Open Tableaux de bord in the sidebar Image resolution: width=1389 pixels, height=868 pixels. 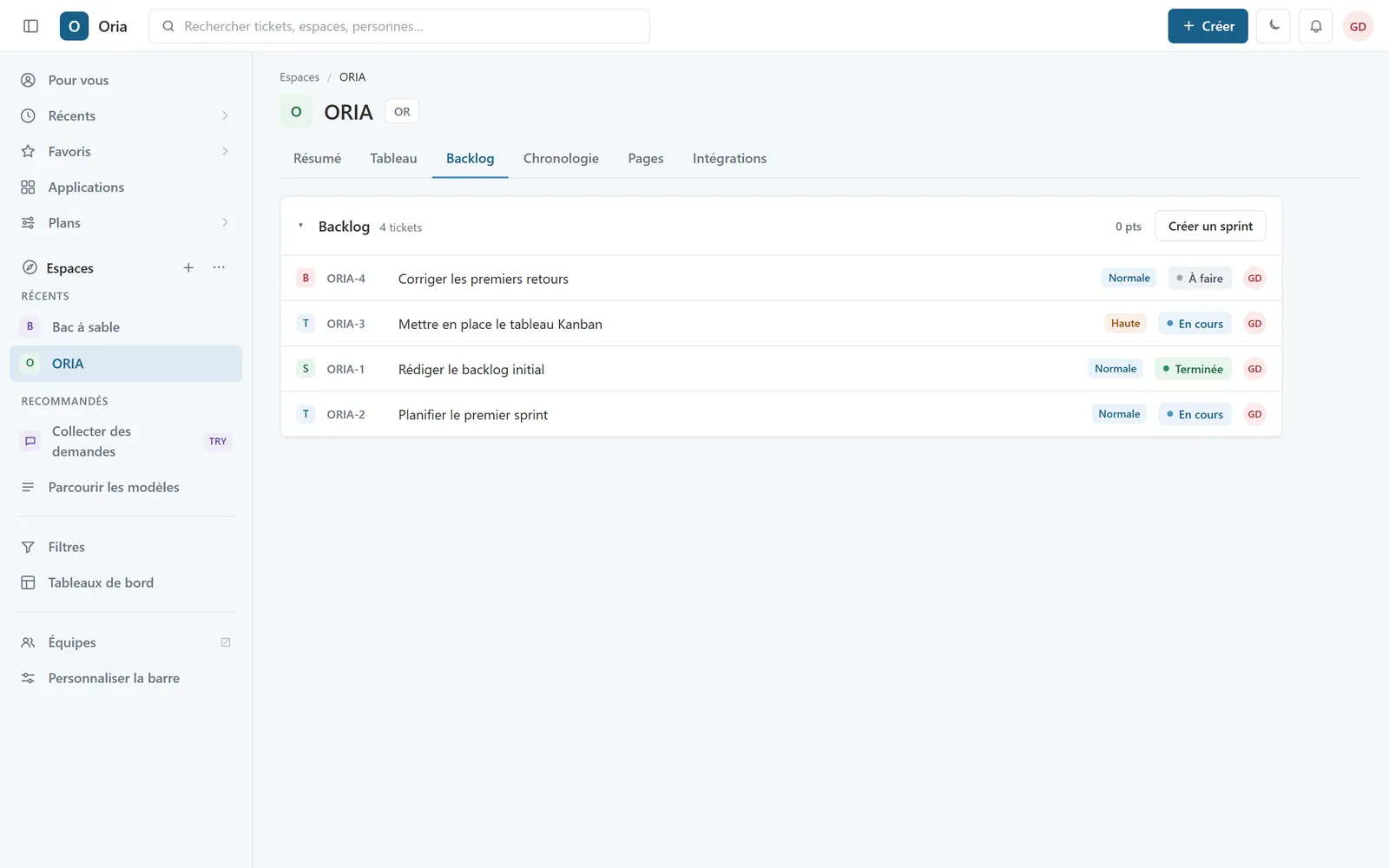[x=127, y=582]
